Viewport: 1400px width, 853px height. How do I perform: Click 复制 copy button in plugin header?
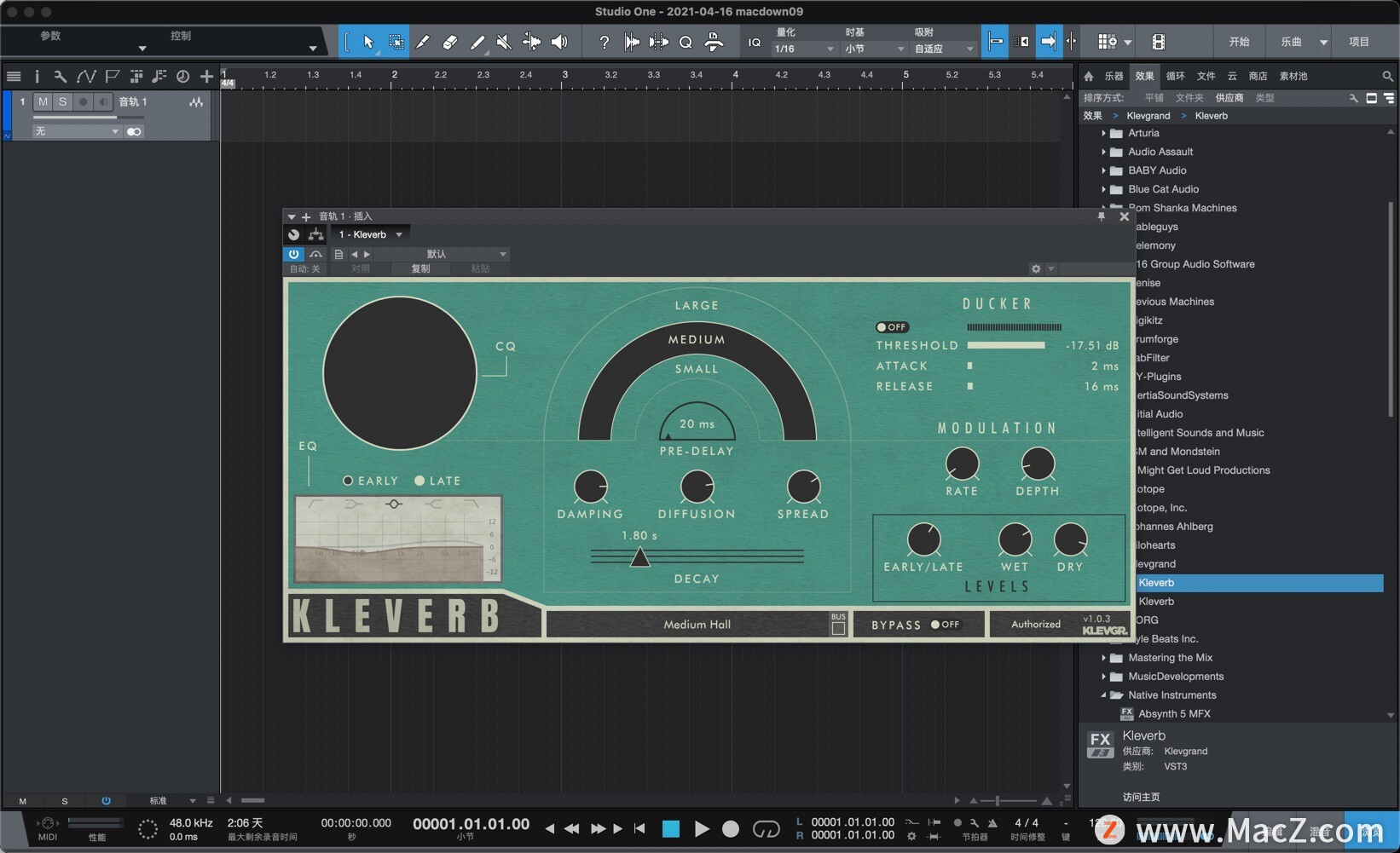420,268
